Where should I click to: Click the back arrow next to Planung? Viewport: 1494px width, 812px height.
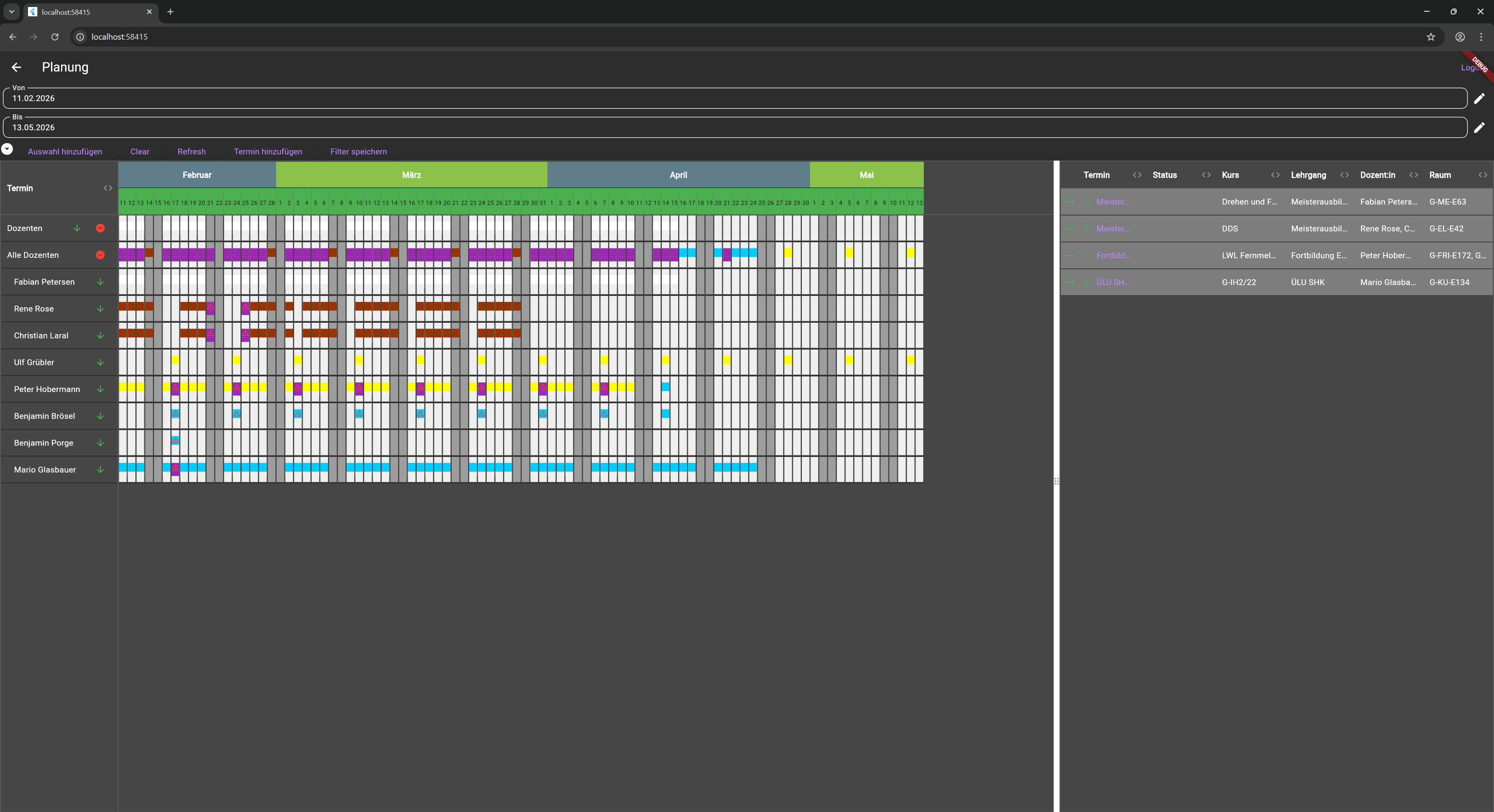tap(16, 67)
